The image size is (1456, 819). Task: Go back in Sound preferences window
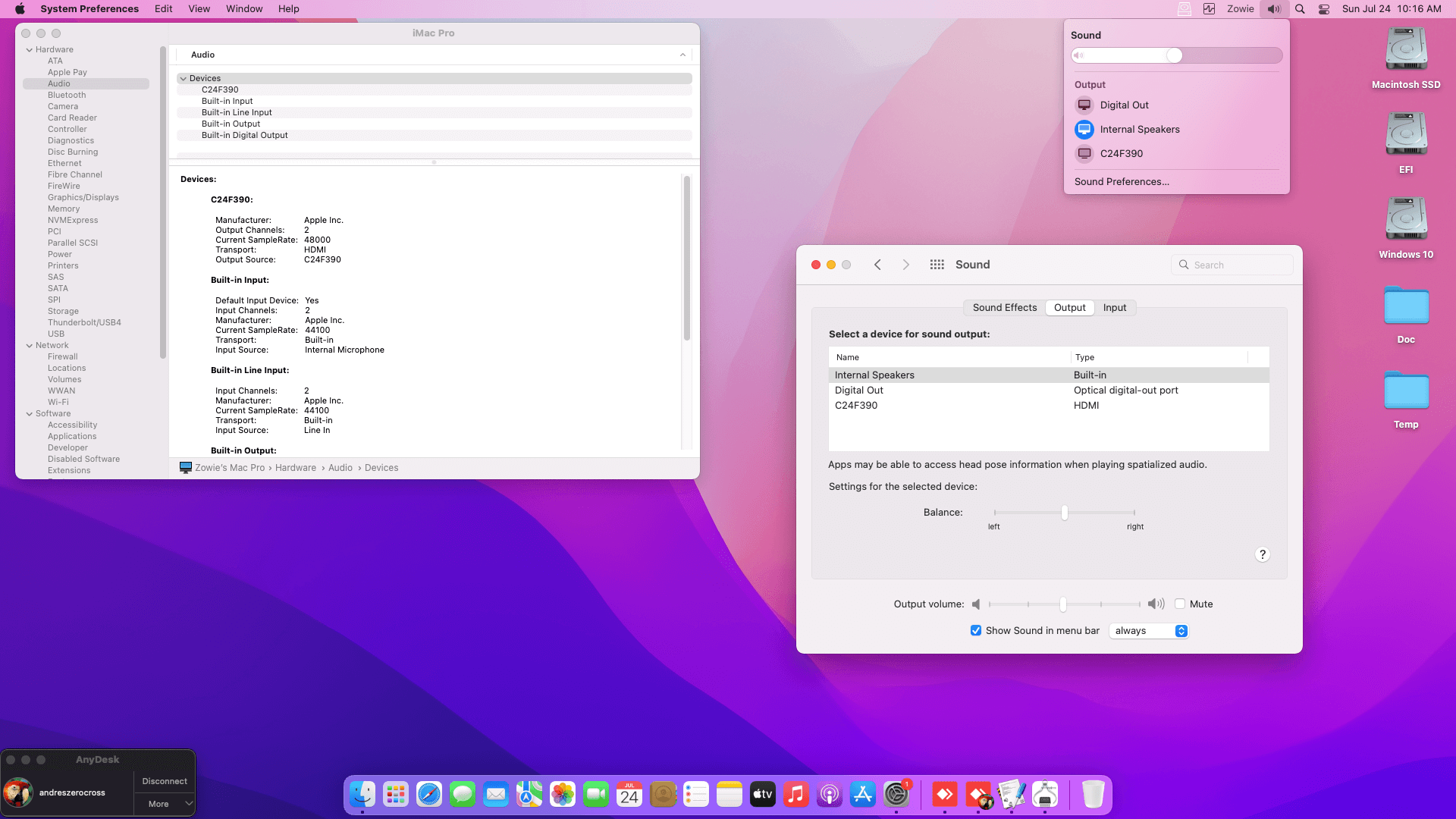coord(877,265)
